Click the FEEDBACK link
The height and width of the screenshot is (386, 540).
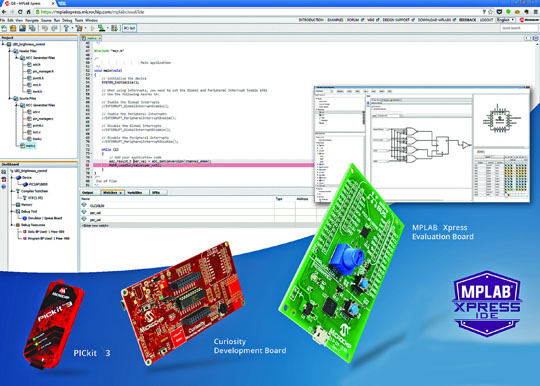pyautogui.click(x=467, y=20)
